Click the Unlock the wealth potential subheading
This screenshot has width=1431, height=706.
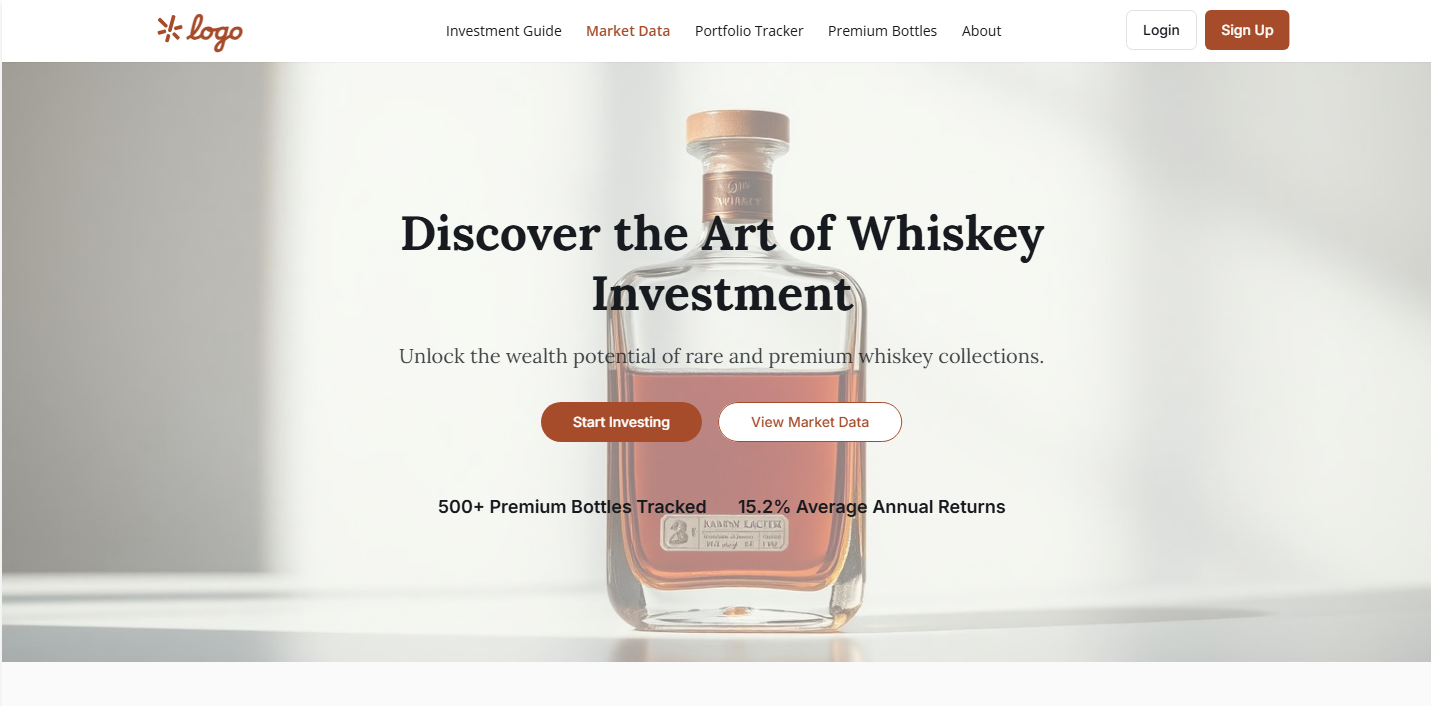tap(721, 356)
